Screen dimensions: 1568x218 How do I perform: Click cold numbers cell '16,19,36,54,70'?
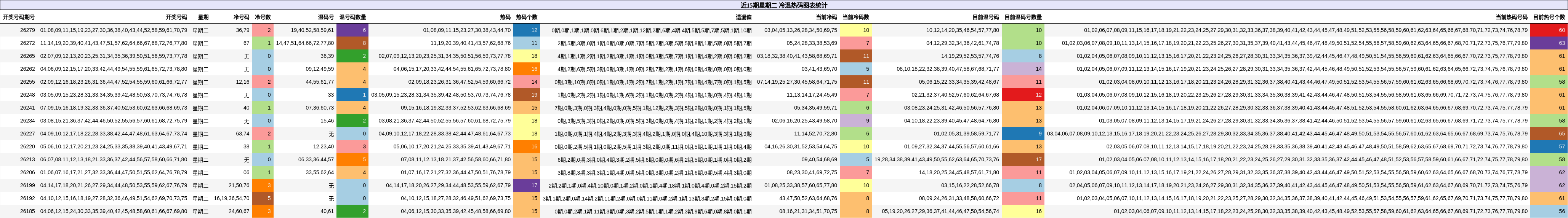point(231,198)
